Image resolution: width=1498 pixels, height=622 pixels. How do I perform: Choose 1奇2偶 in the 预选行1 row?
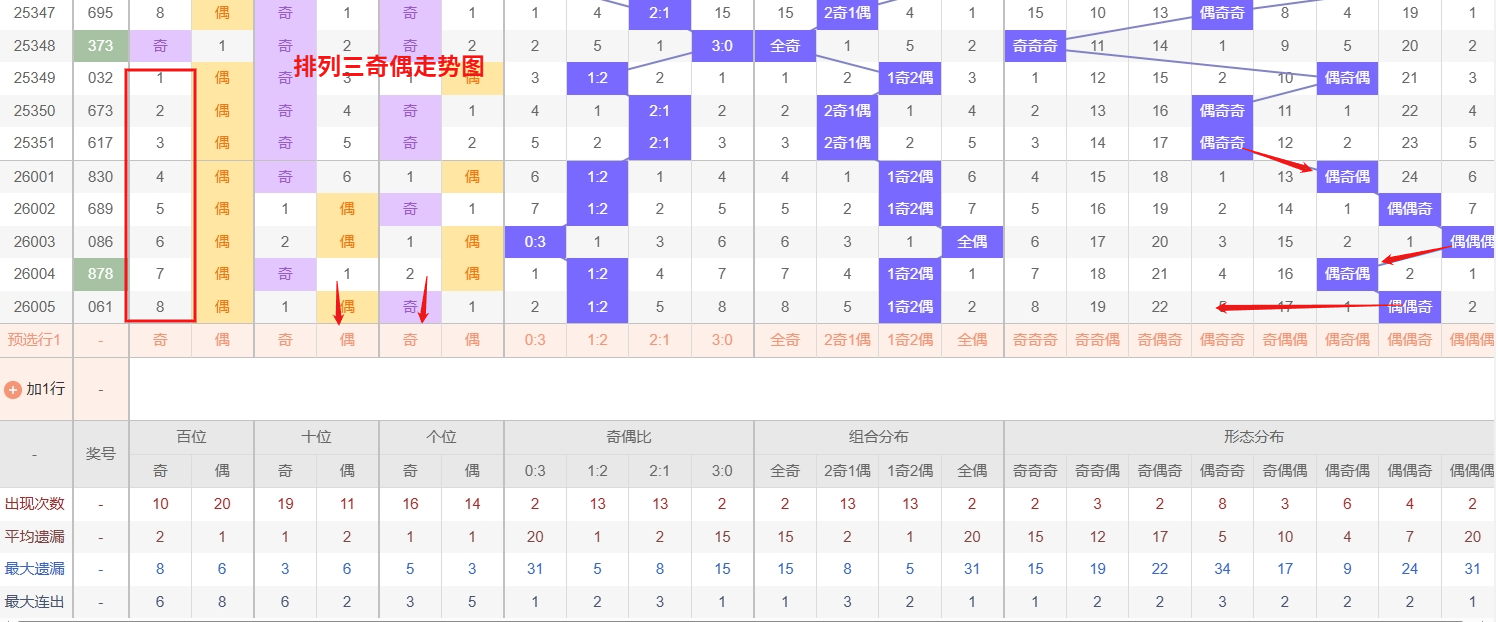click(910, 340)
